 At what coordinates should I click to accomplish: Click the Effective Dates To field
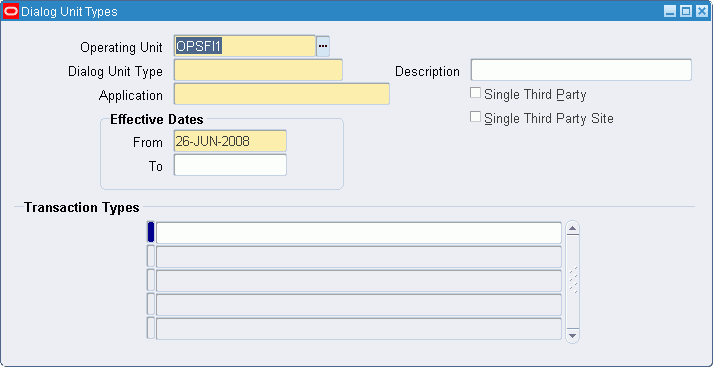(x=231, y=165)
